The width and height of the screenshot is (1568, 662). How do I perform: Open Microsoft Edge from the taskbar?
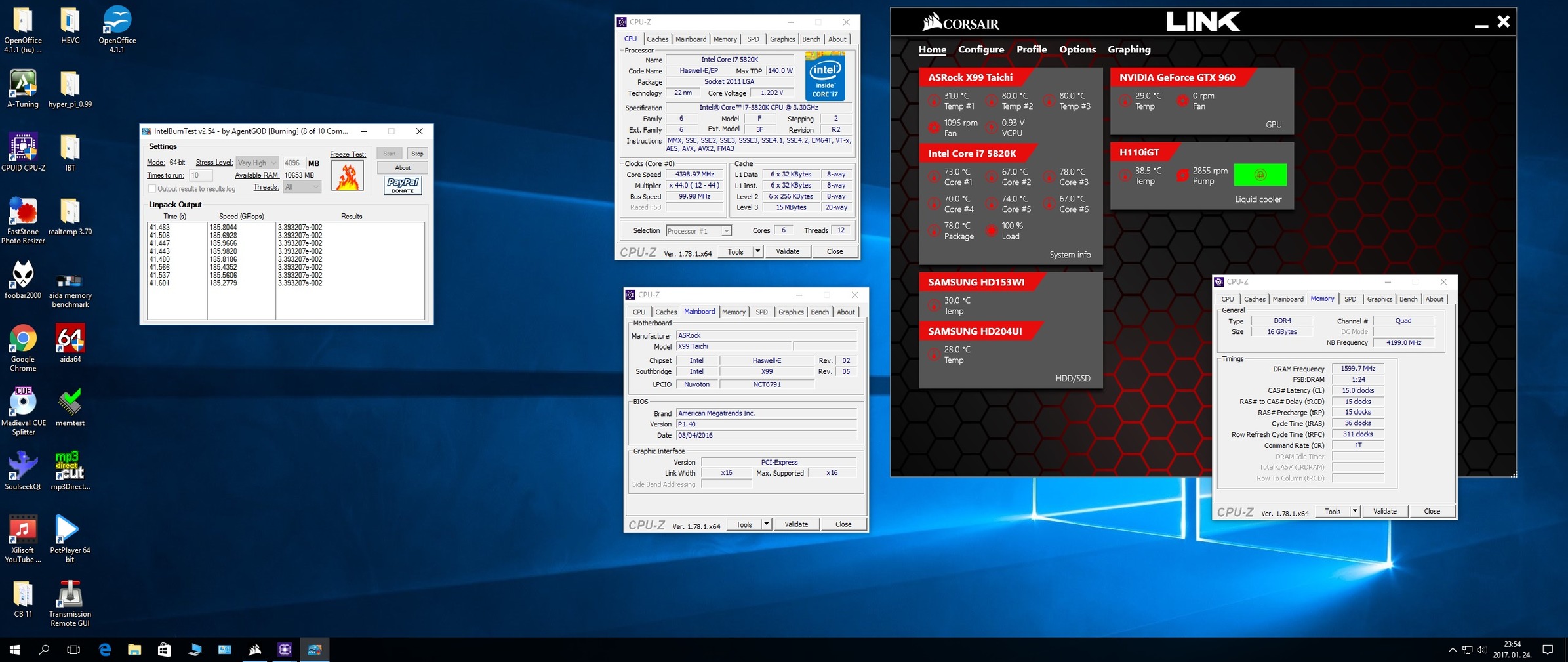pos(105,650)
